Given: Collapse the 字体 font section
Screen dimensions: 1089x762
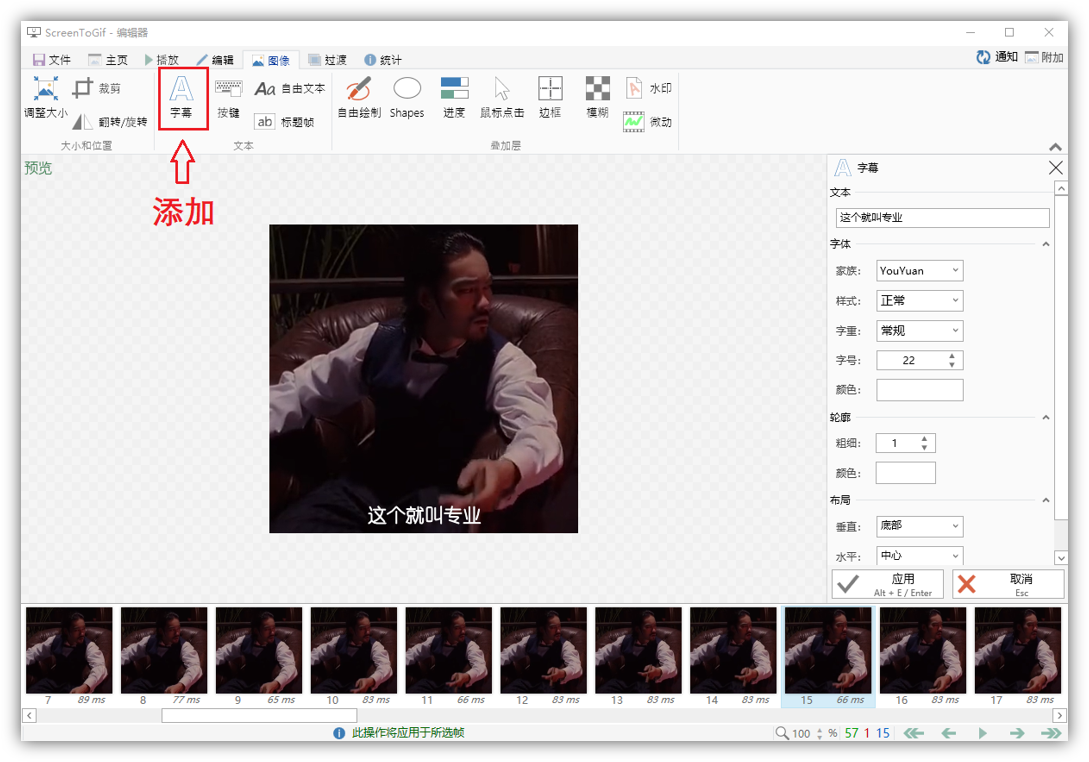Looking at the screenshot, I should tap(1046, 244).
